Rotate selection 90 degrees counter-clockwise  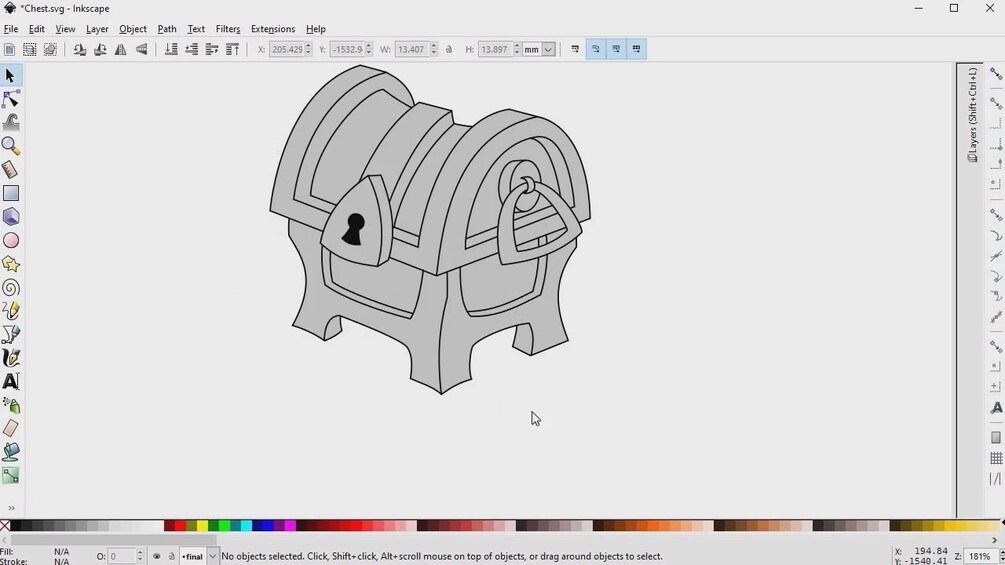coord(79,49)
